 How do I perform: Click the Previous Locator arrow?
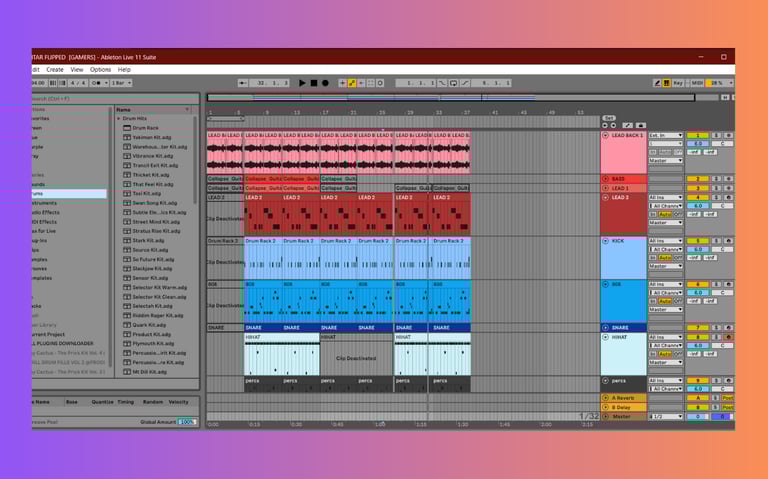(605, 125)
